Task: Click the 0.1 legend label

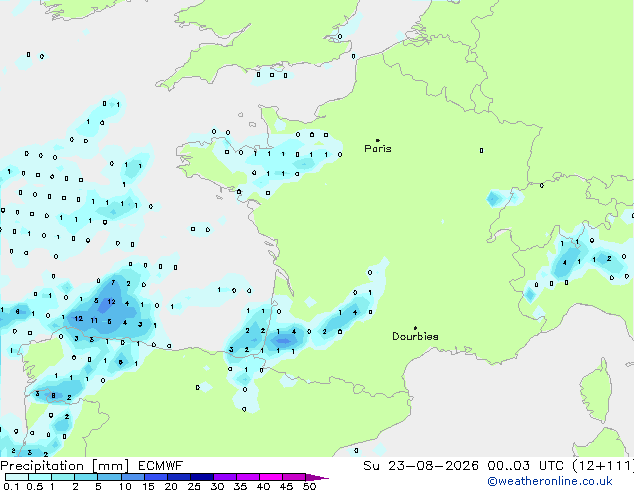Action: point(11,486)
